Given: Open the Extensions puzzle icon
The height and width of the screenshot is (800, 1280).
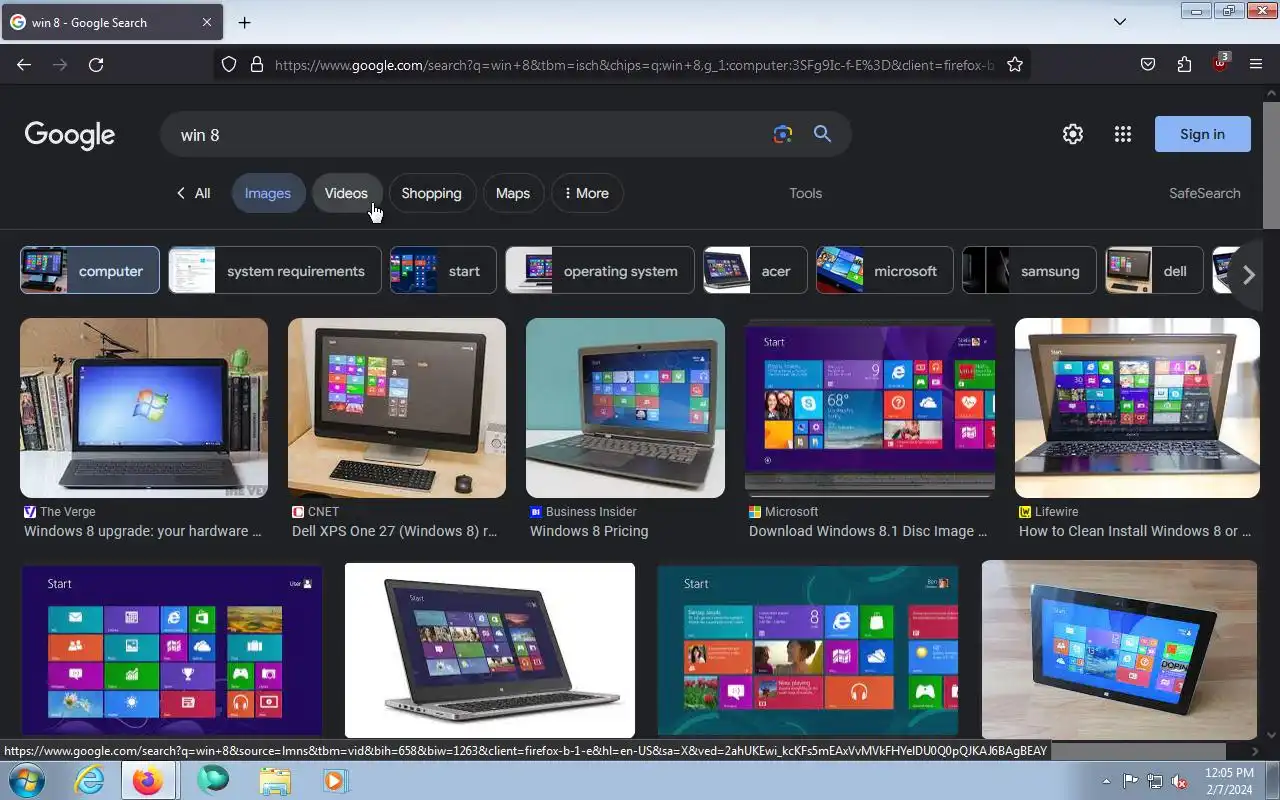Looking at the screenshot, I should tap(1184, 64).
